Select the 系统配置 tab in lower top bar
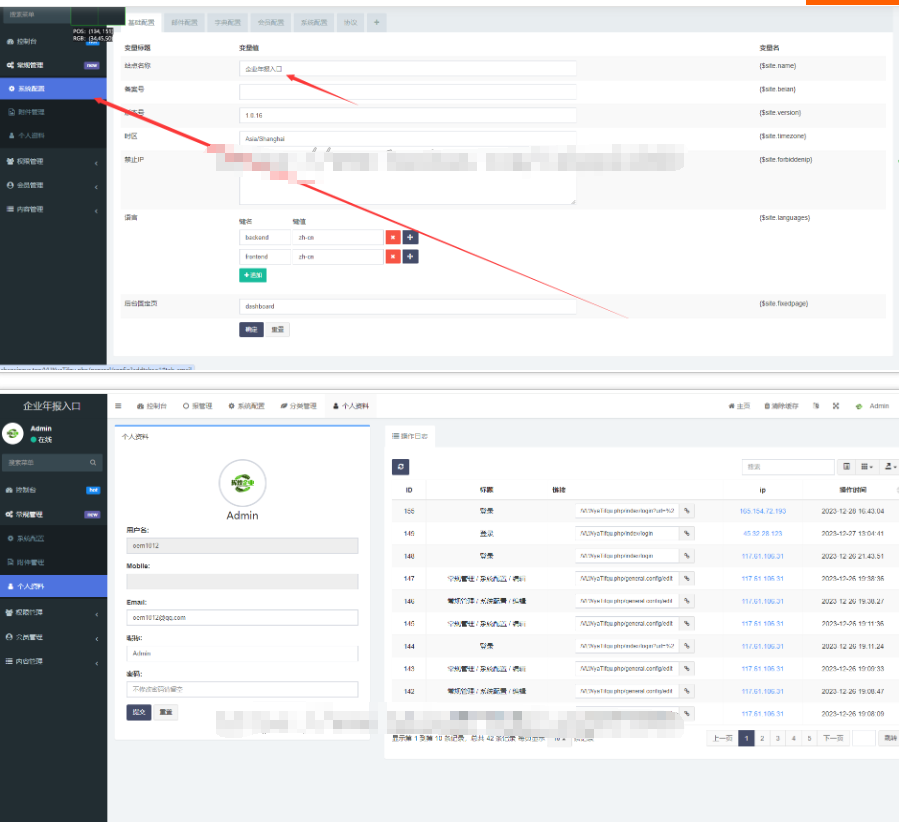 coord(245,406)
